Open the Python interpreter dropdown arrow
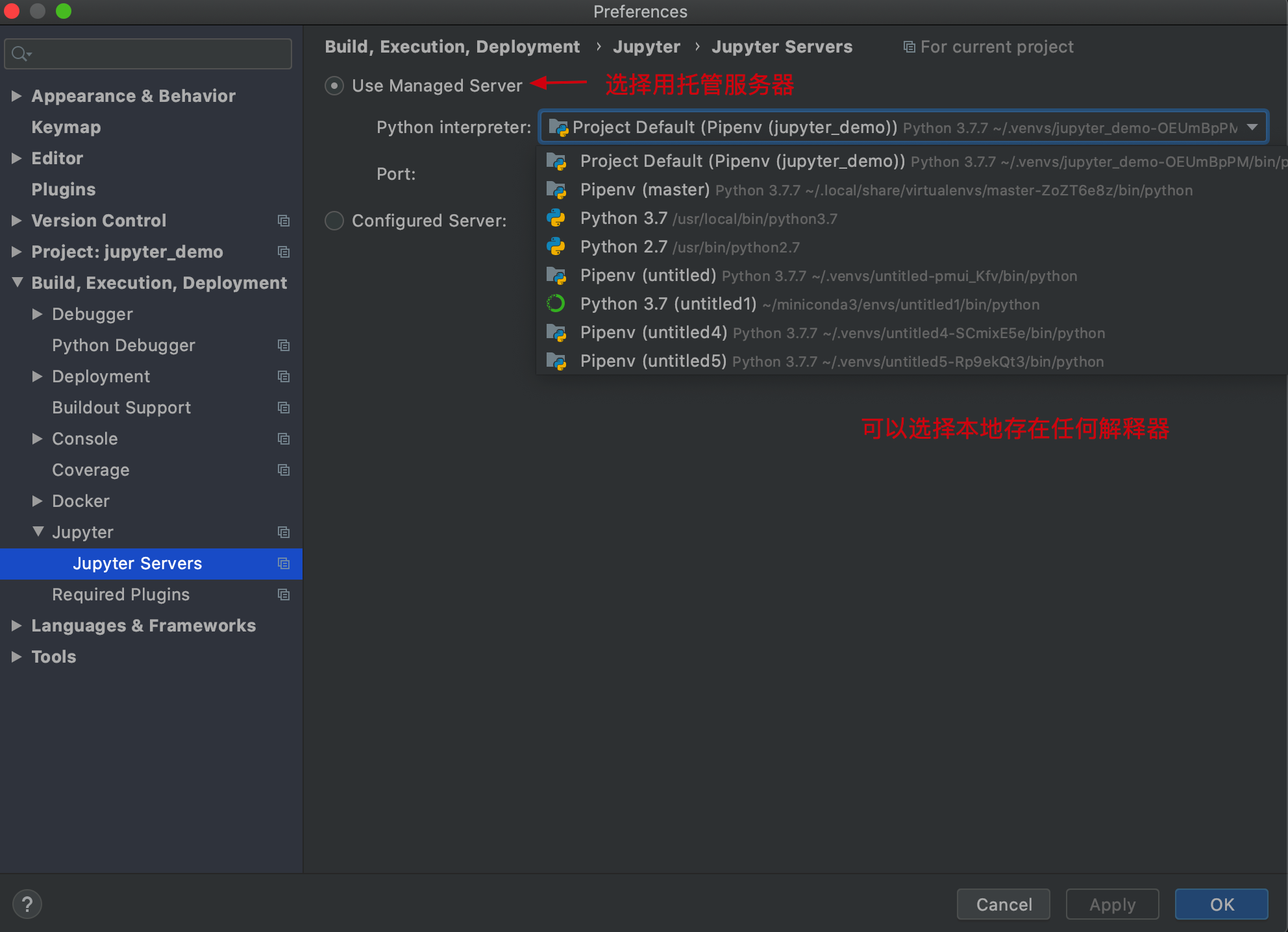The height and width of the screenshot is (932, 1288). tap(1252, 127)
